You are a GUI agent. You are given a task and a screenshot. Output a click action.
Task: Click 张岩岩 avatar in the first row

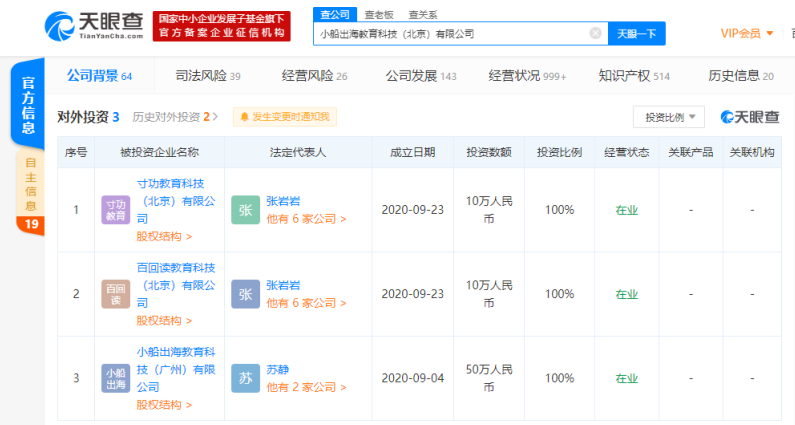coord(245,209)
